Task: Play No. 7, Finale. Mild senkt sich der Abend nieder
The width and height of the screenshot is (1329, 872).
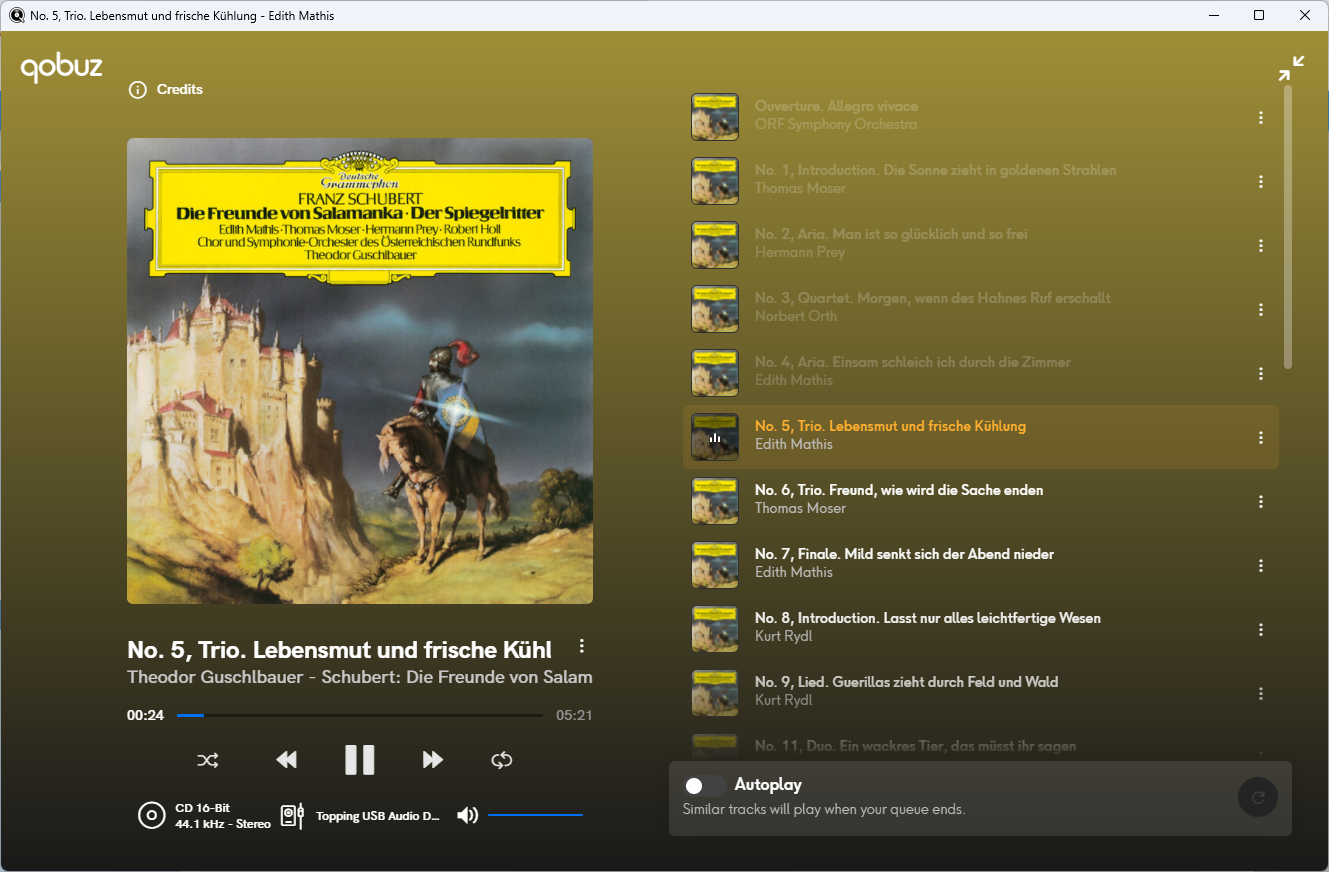Action: click(904, 554)
